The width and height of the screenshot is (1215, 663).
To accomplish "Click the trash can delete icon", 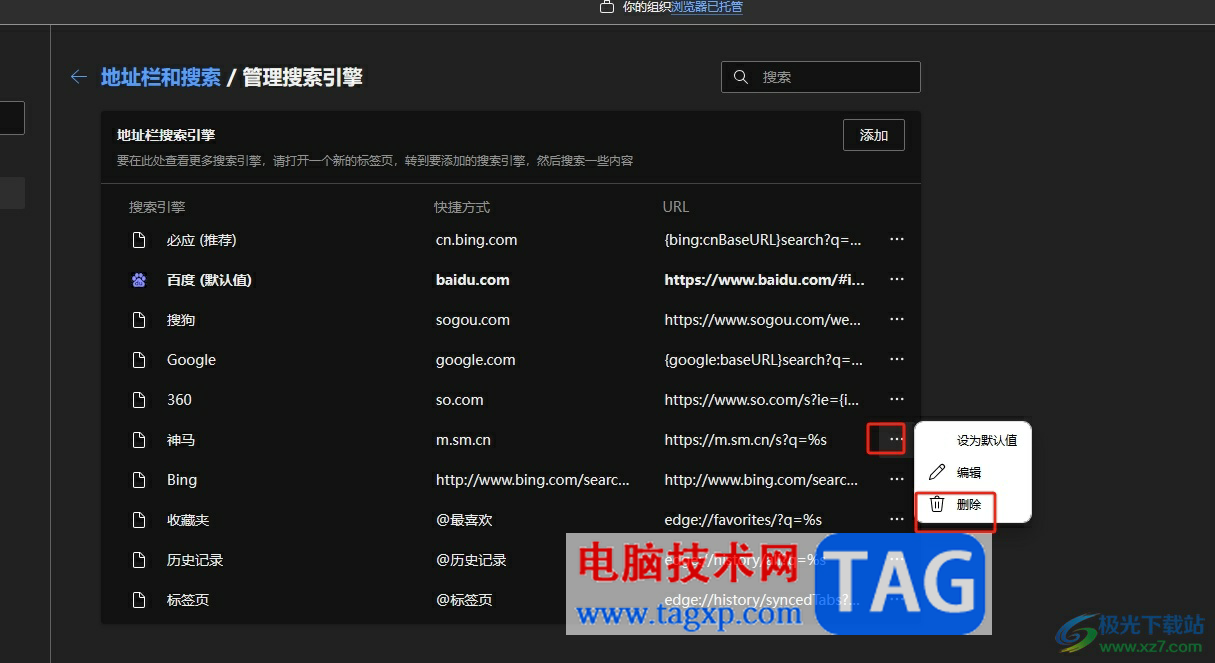I will tap(937, 504).
